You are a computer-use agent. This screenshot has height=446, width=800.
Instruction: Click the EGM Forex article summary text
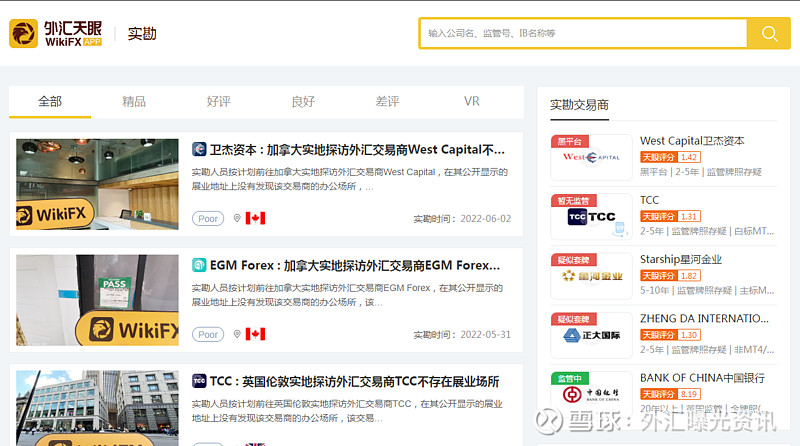[347, 295]
